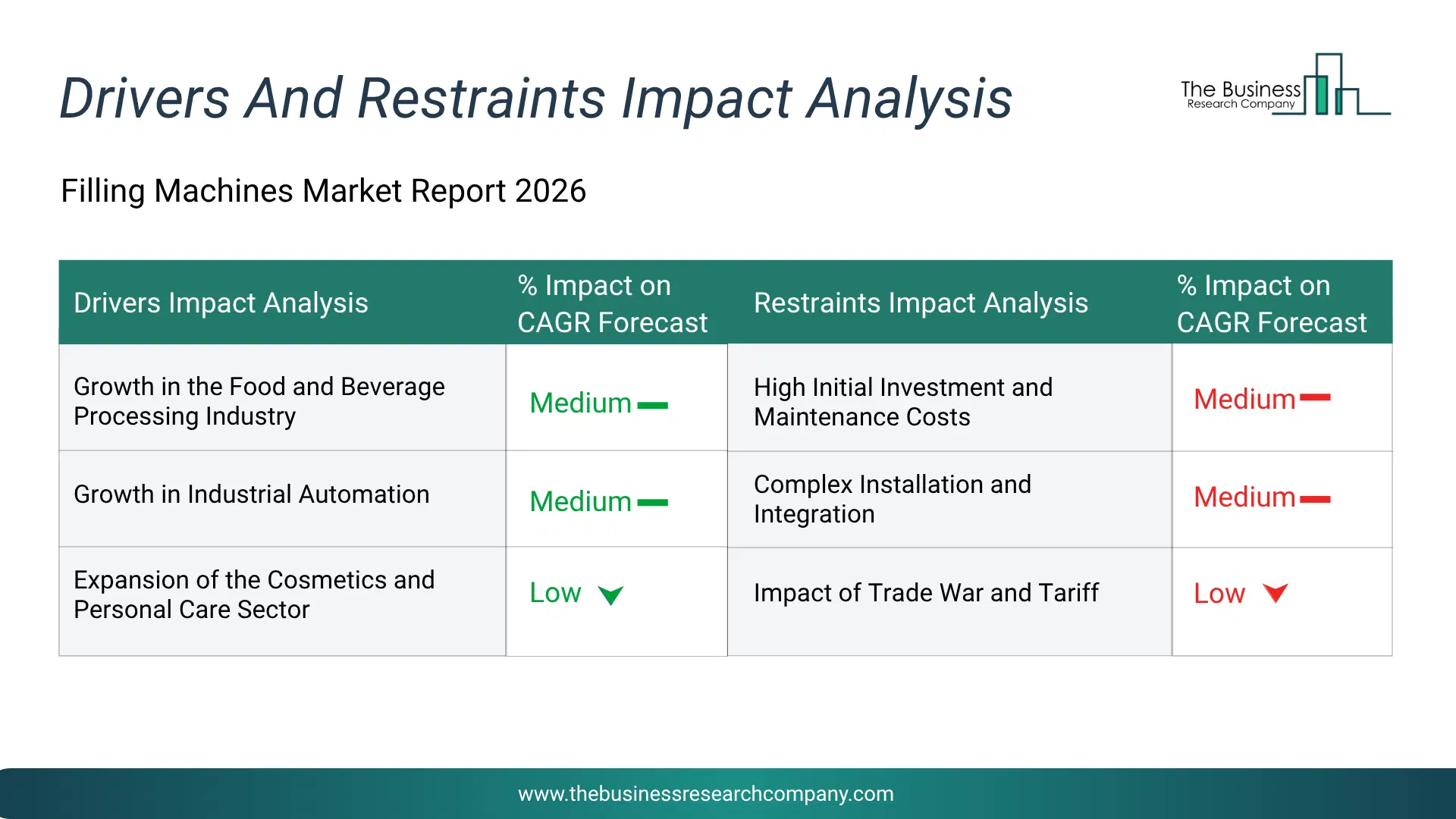The height and width of the screenshot is (819, 1456).
Task: Click The Business Research Company logo
Action: tap(1285, 85)
